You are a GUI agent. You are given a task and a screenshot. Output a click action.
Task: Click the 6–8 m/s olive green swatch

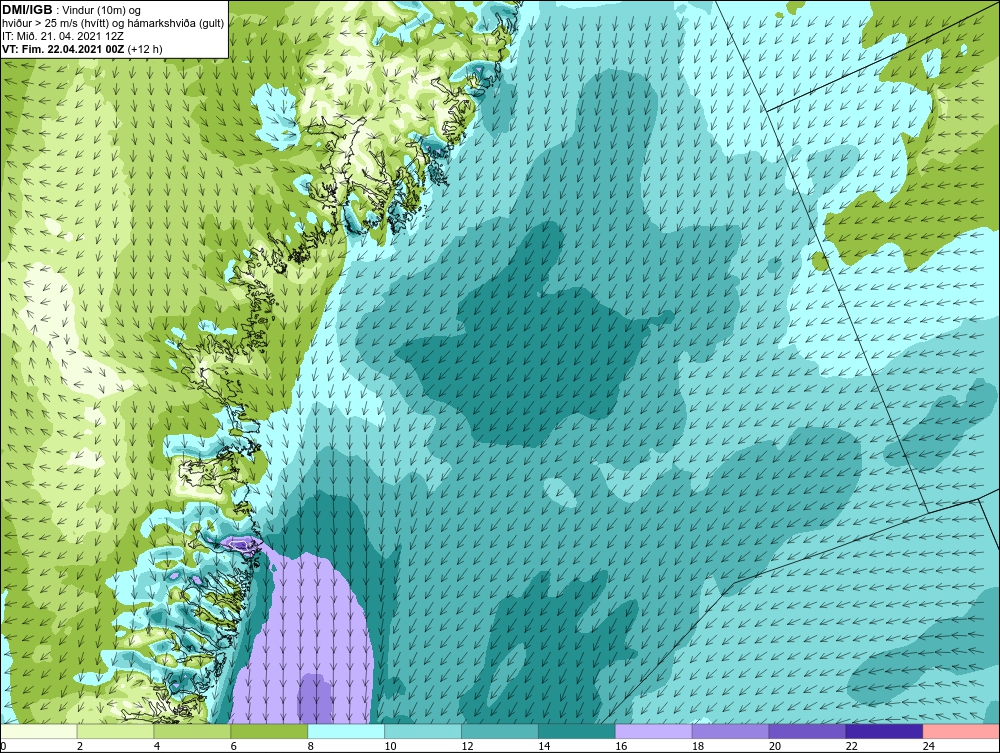point(269,731)
